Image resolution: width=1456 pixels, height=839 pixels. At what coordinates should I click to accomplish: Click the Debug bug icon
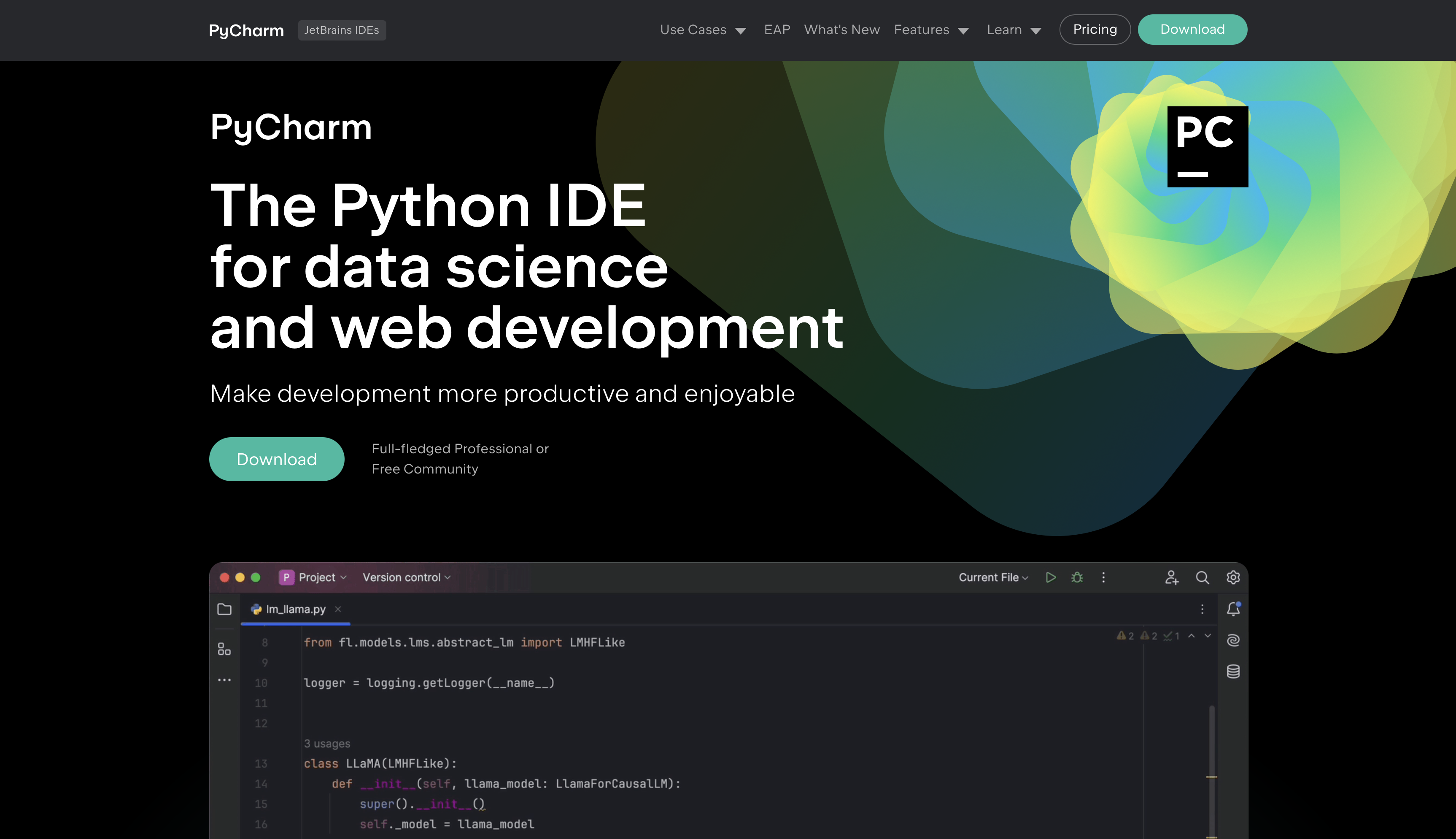coord(1077,577)
